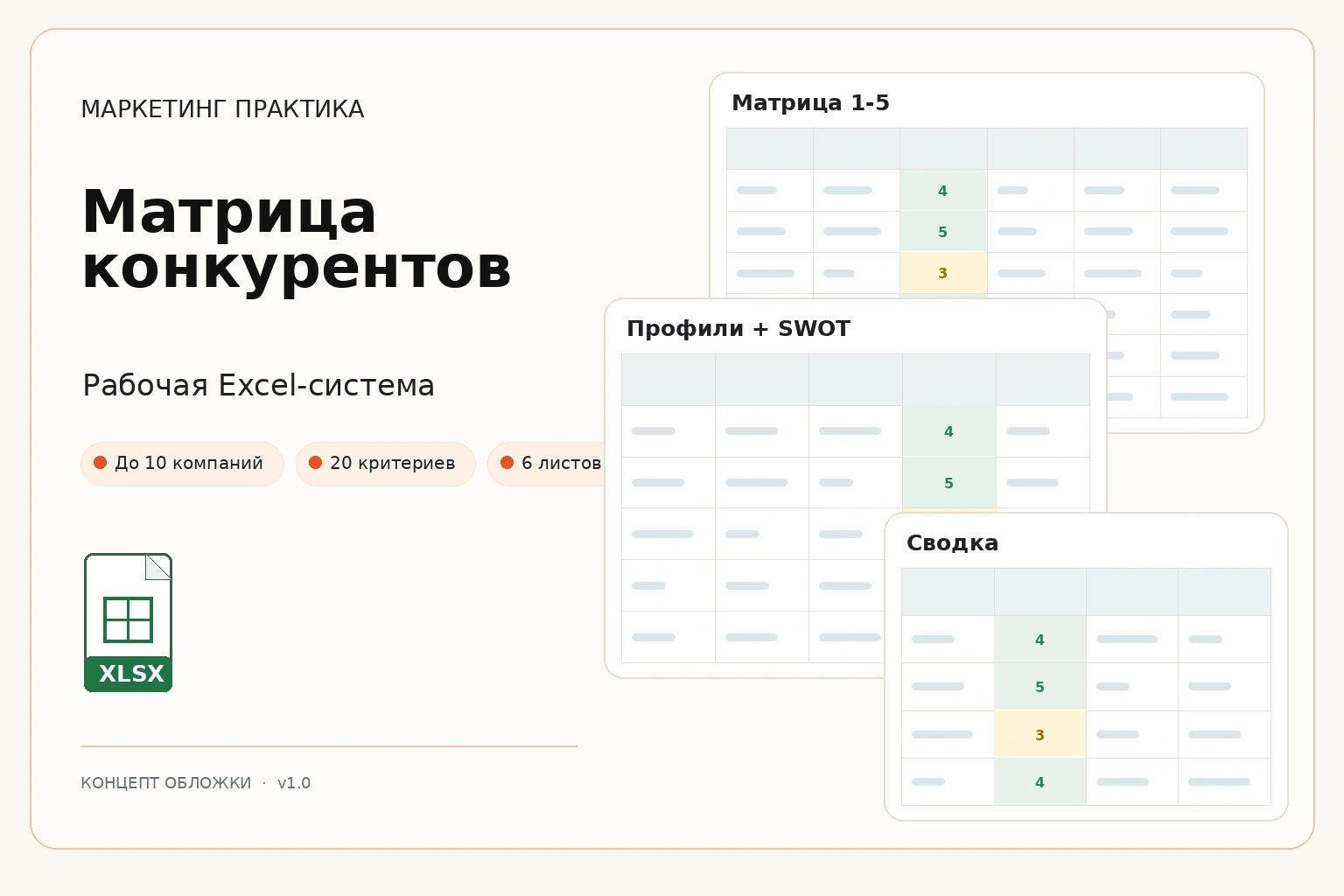This screenshot has height=896, width=1344.
Task: Select the "5" cell in Профили + SWOT
Action: tap(949, 483)
